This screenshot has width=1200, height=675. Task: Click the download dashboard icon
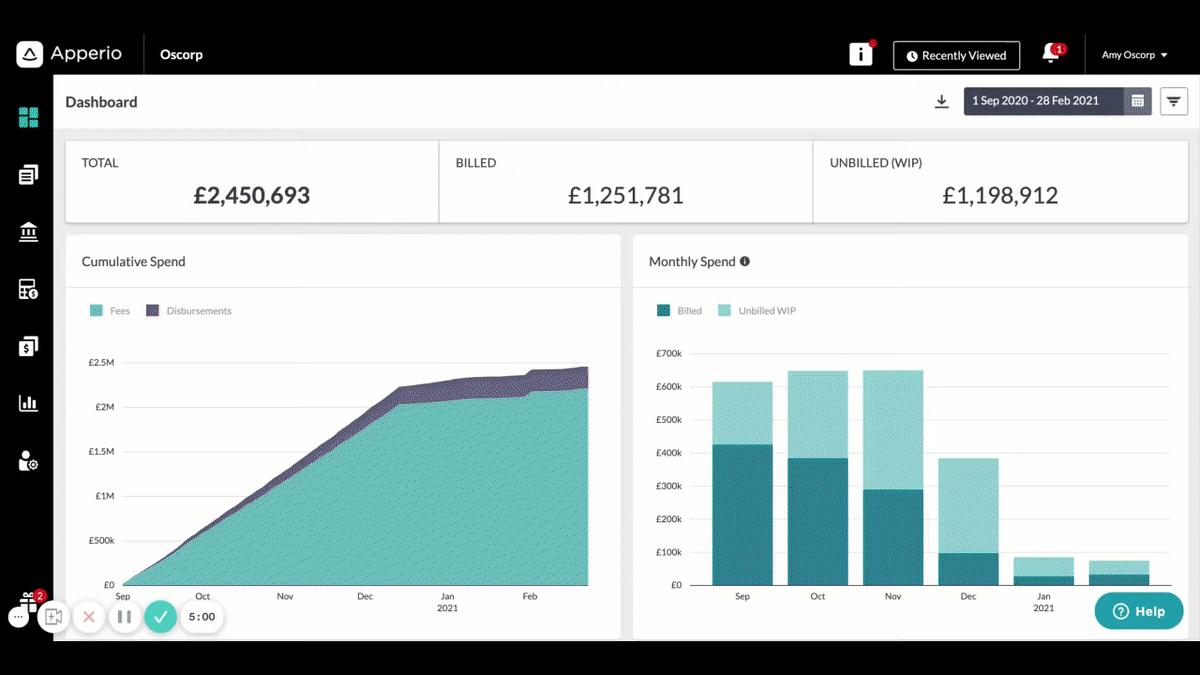click(941, 102)
